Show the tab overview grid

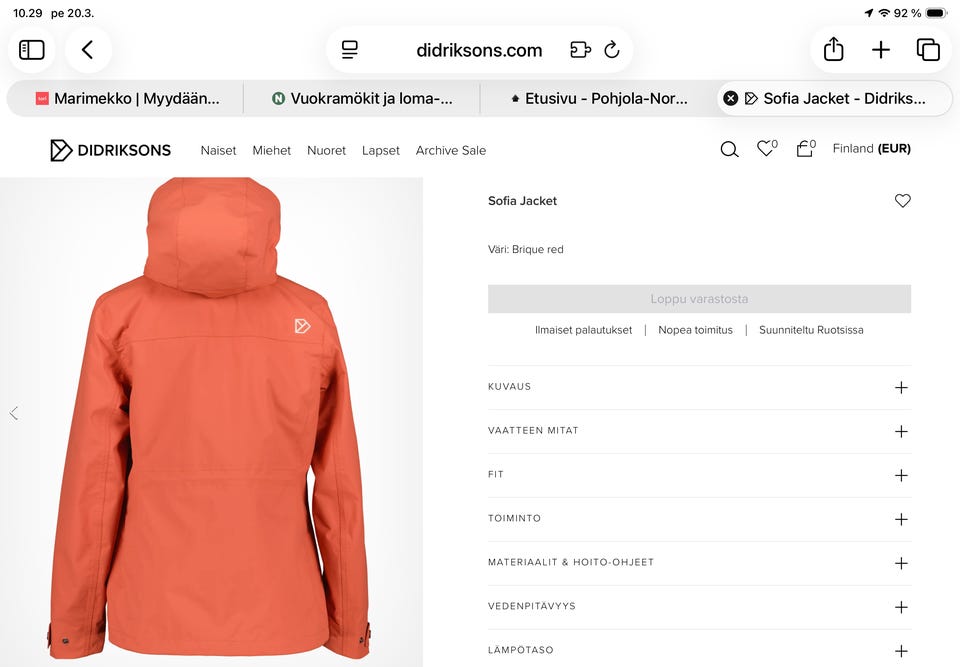coord(928,50)
